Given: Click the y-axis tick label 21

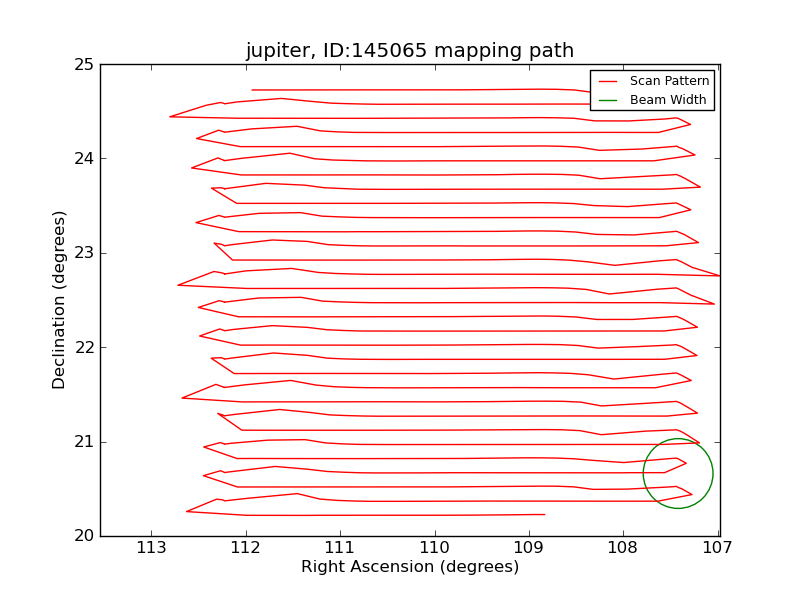Looking at the screenshot, I should [84, 442].
